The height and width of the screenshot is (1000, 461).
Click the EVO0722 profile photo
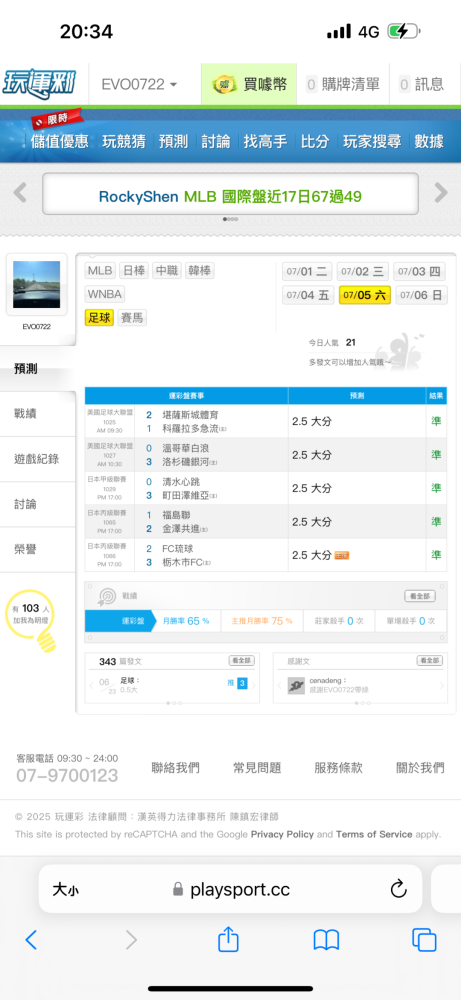click(37, 284)
